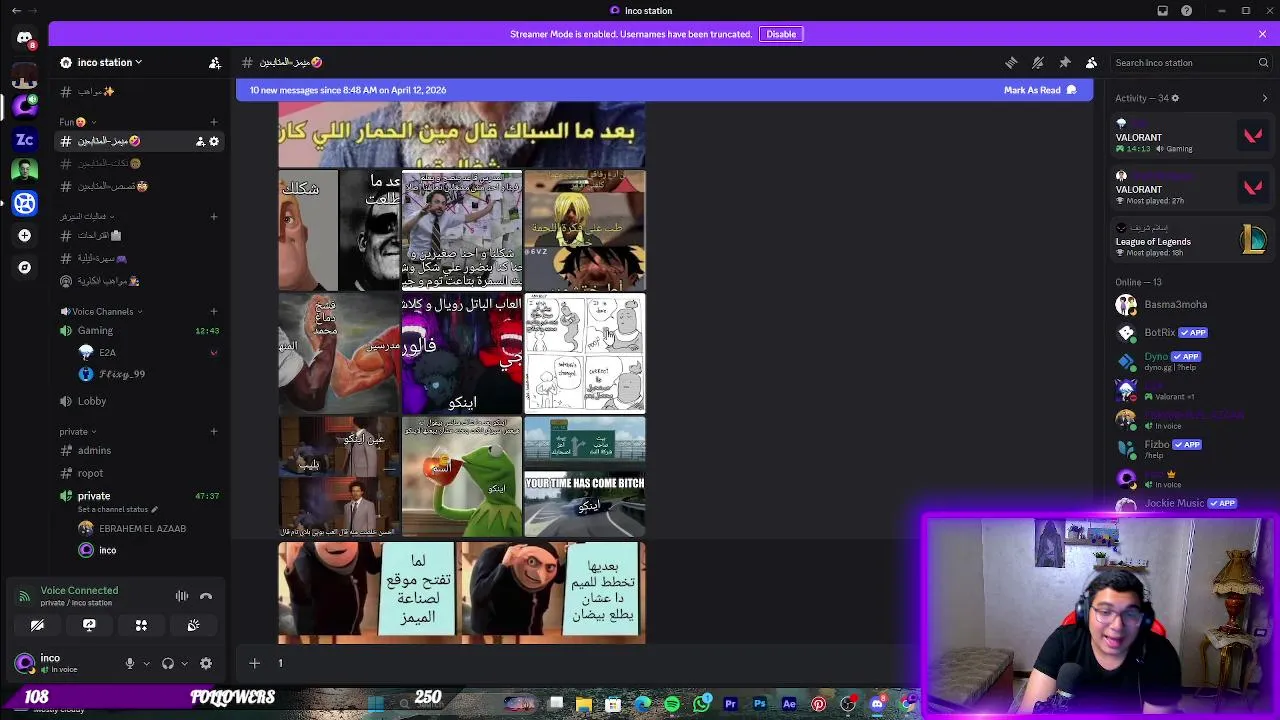1280x720 pixels.
Task: Create channel in private category
Action: pyautogui.click(x=213, y=432)
